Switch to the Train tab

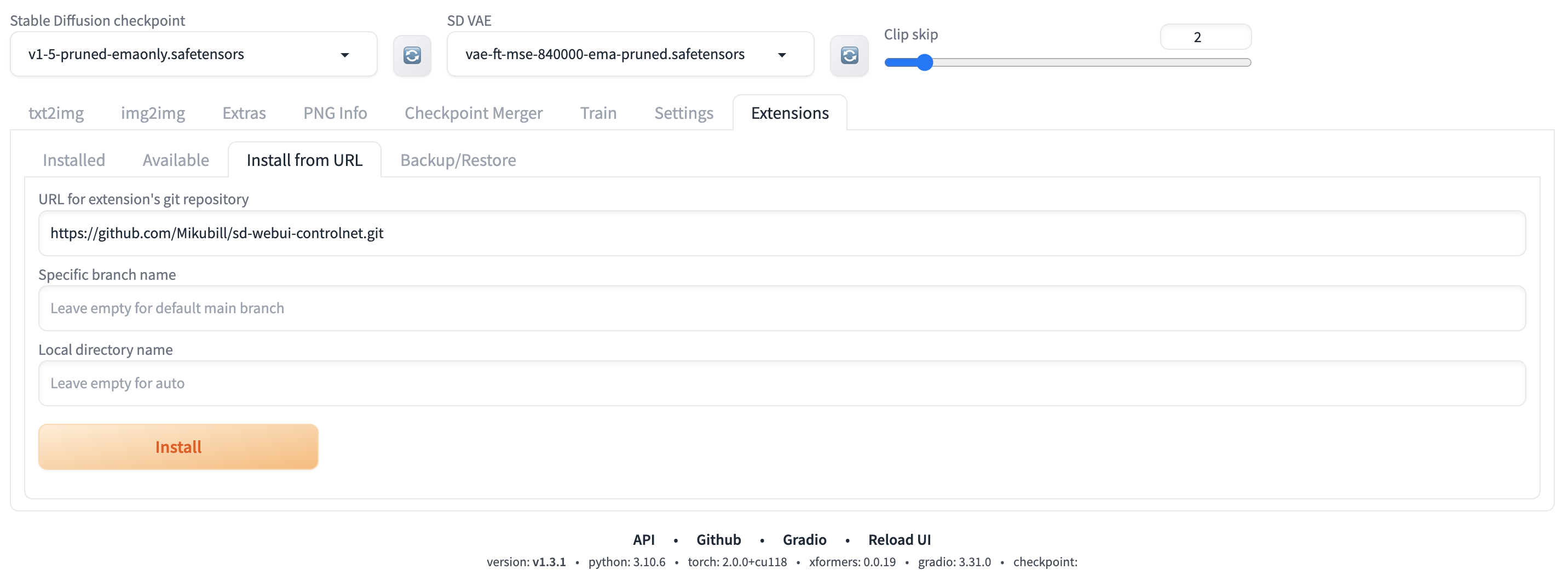coord(598,113)
